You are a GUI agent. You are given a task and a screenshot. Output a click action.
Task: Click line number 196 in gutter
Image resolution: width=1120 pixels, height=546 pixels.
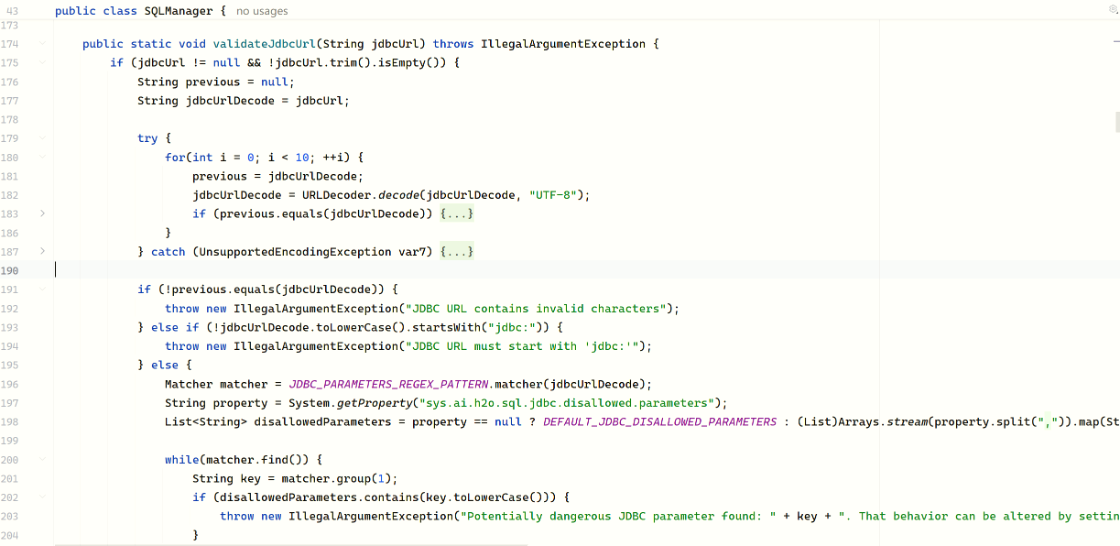(x=11, y=384)
